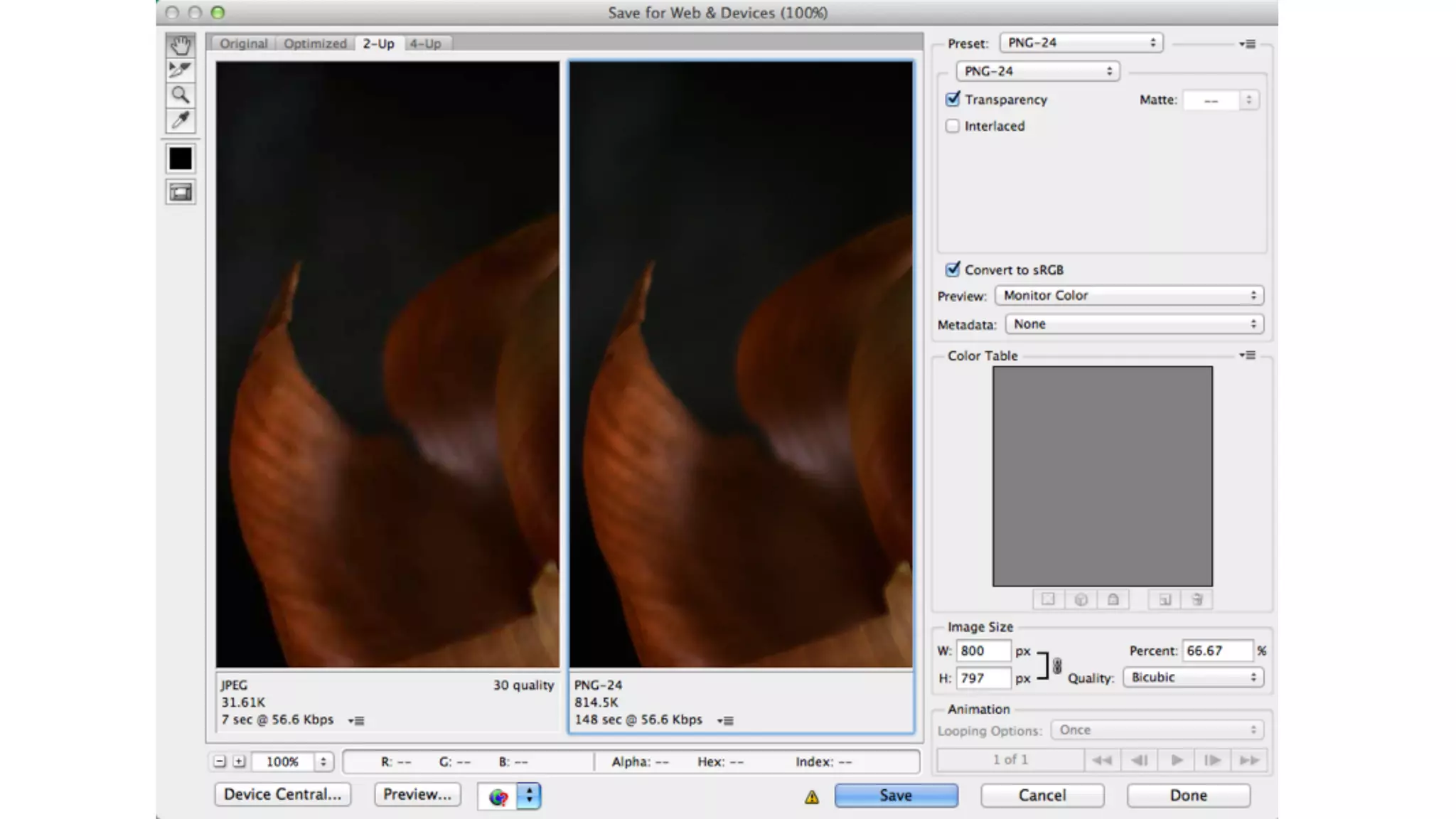The image size is (1456, 819).
Task: Click the black eyedropper color swatch
Action: point(181,159)
